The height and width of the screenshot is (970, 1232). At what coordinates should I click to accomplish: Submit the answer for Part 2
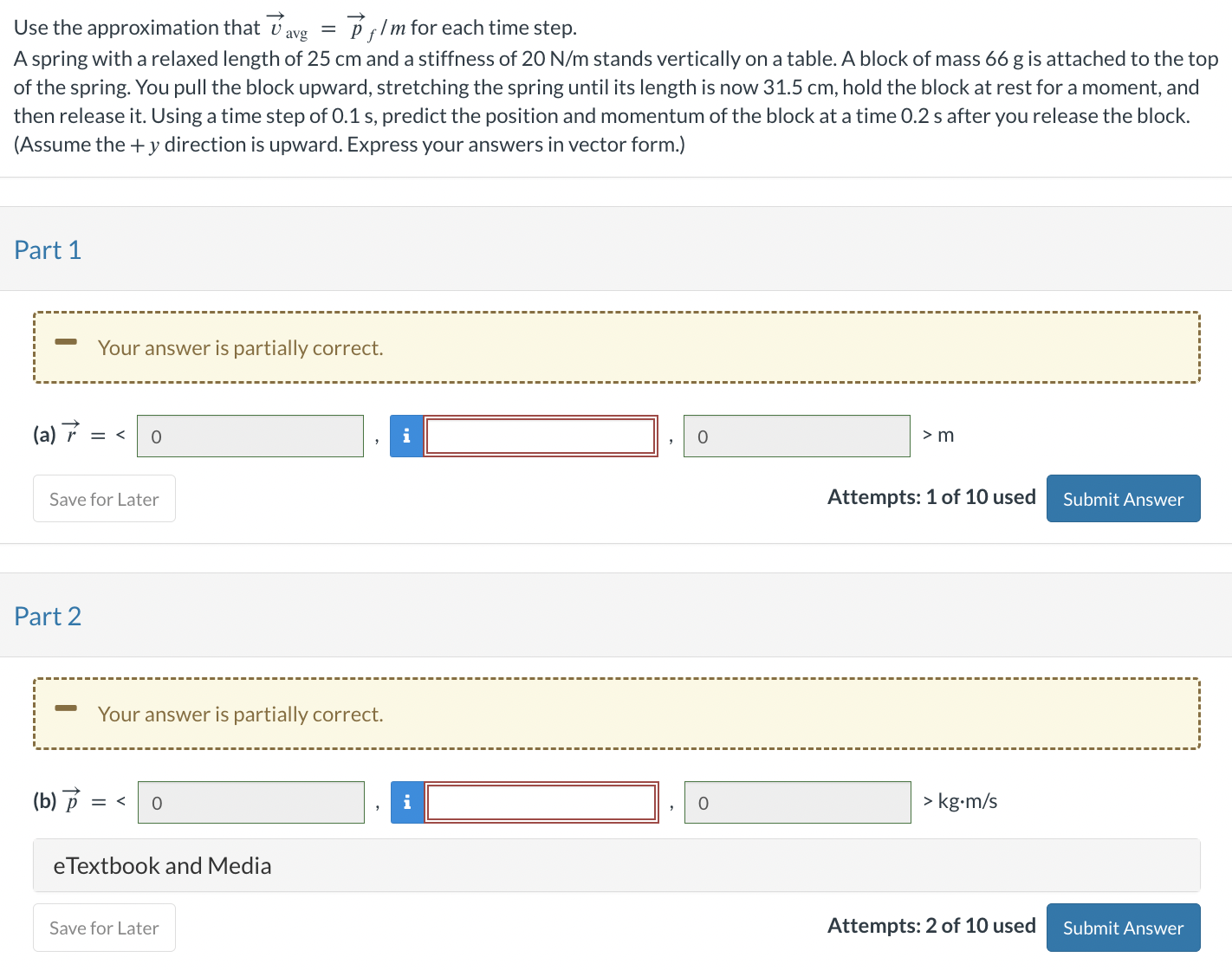1123,927
